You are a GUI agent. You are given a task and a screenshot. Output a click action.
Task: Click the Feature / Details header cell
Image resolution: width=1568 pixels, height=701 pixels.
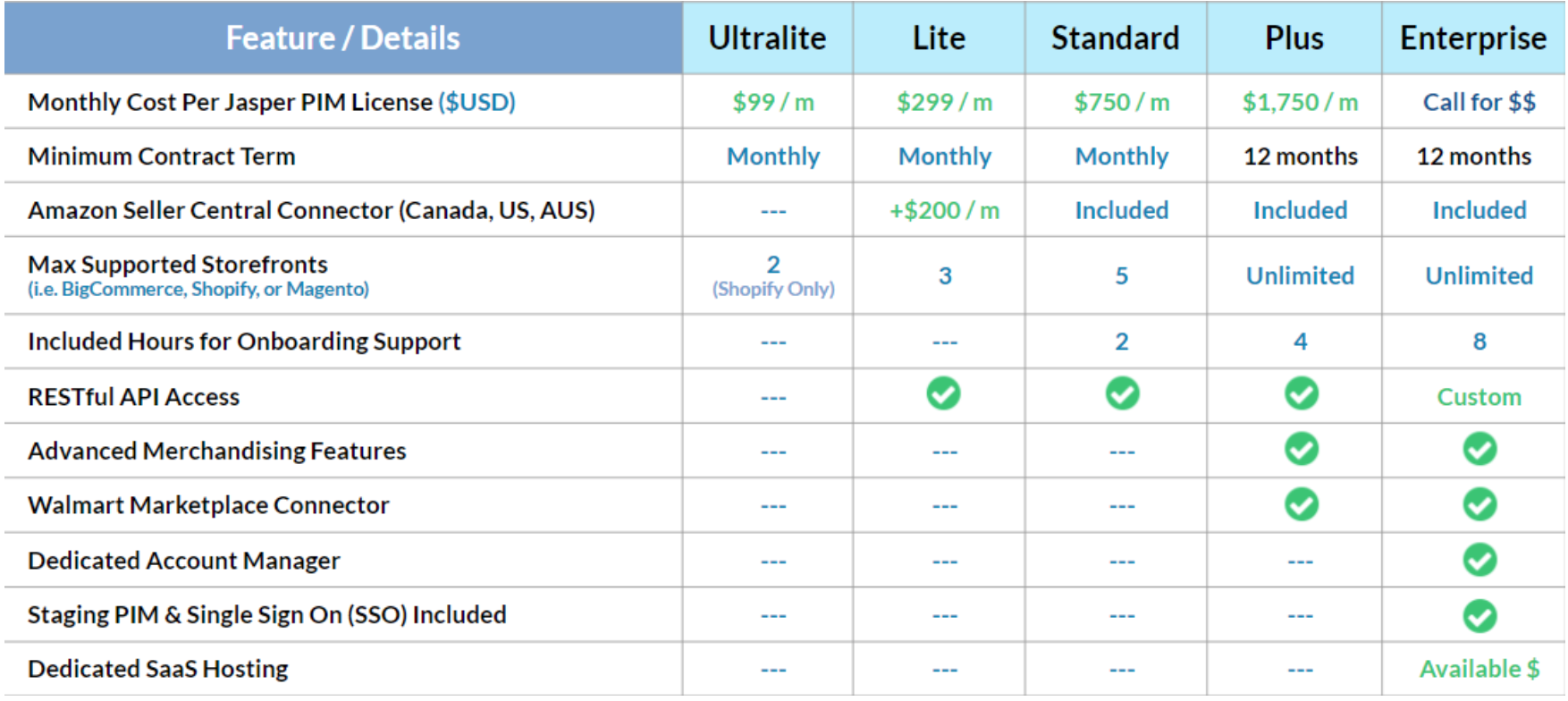coord(343,38)
